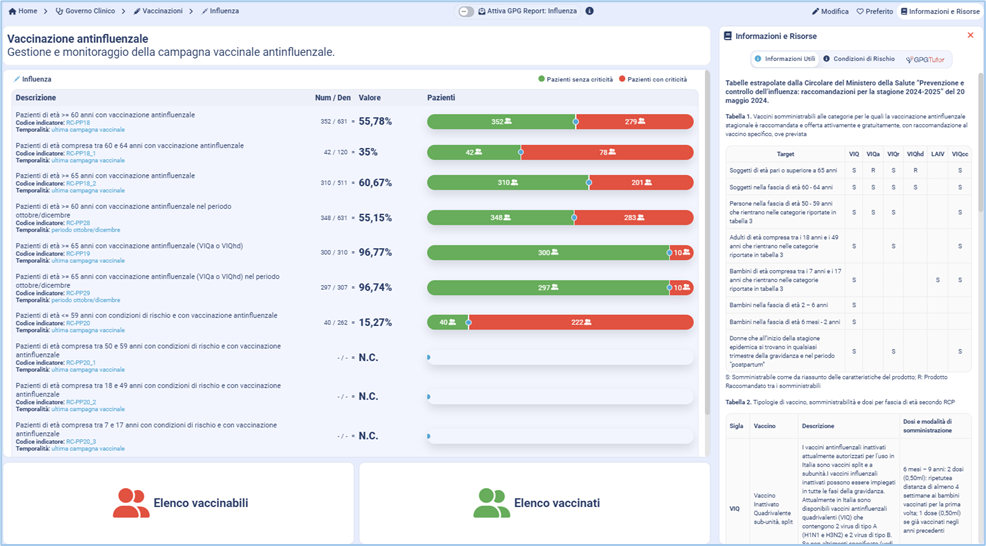Image resolution: width=986 pixels, height=546 pixels.
Task: Click green bar segment showing 352 patients
Action: [500, 121]
